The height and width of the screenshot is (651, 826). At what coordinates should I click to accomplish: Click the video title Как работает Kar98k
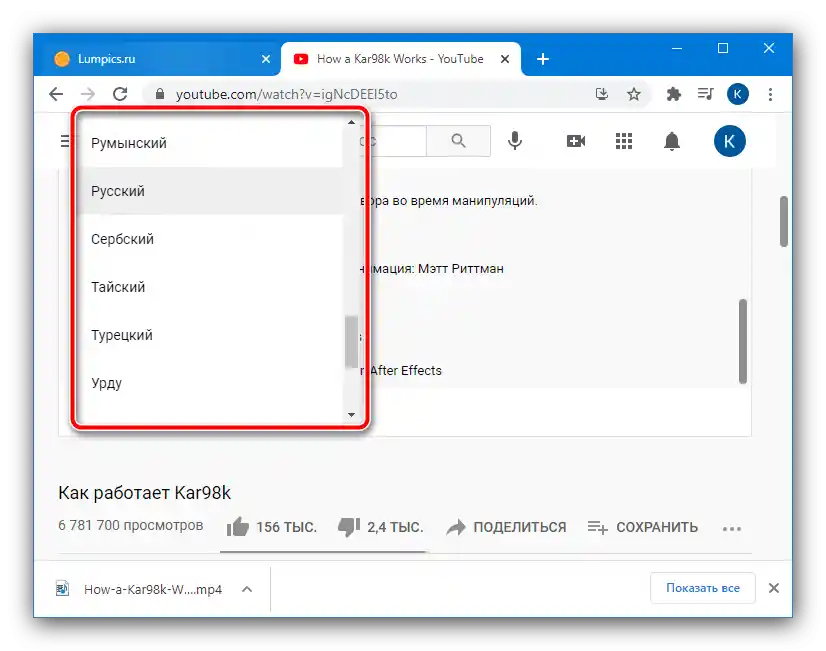point(144,493)
